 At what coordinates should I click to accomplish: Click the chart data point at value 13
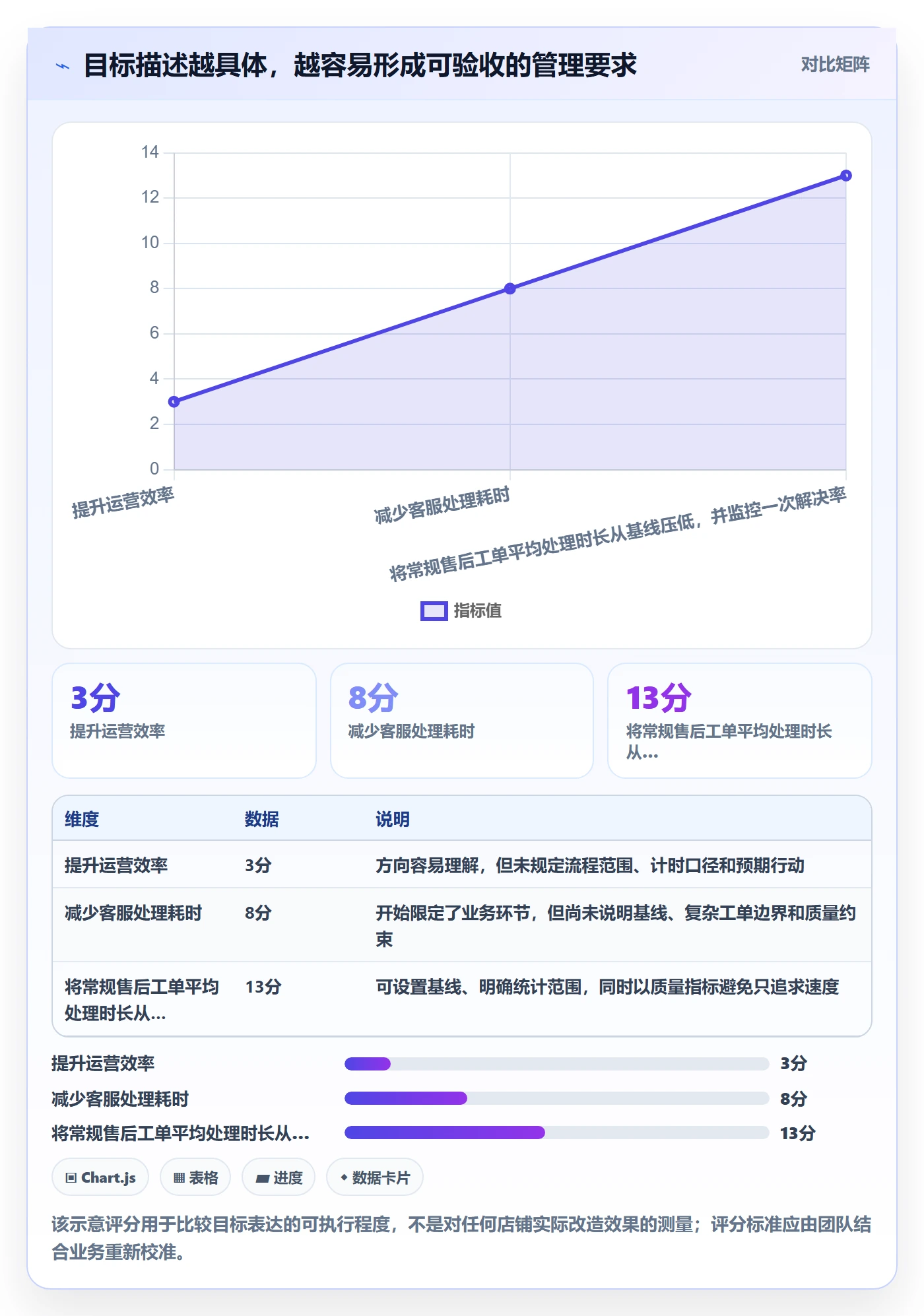pos(846,176)
